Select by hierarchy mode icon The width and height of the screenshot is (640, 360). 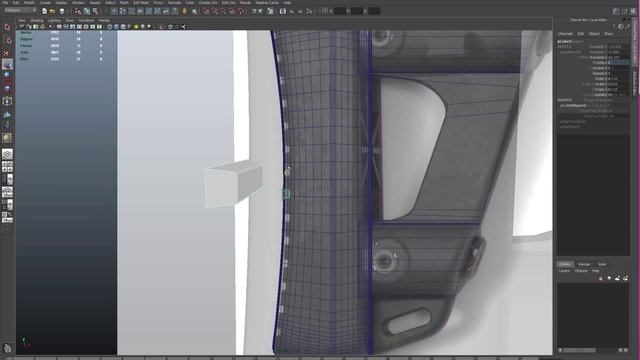(x=78, y=11)
